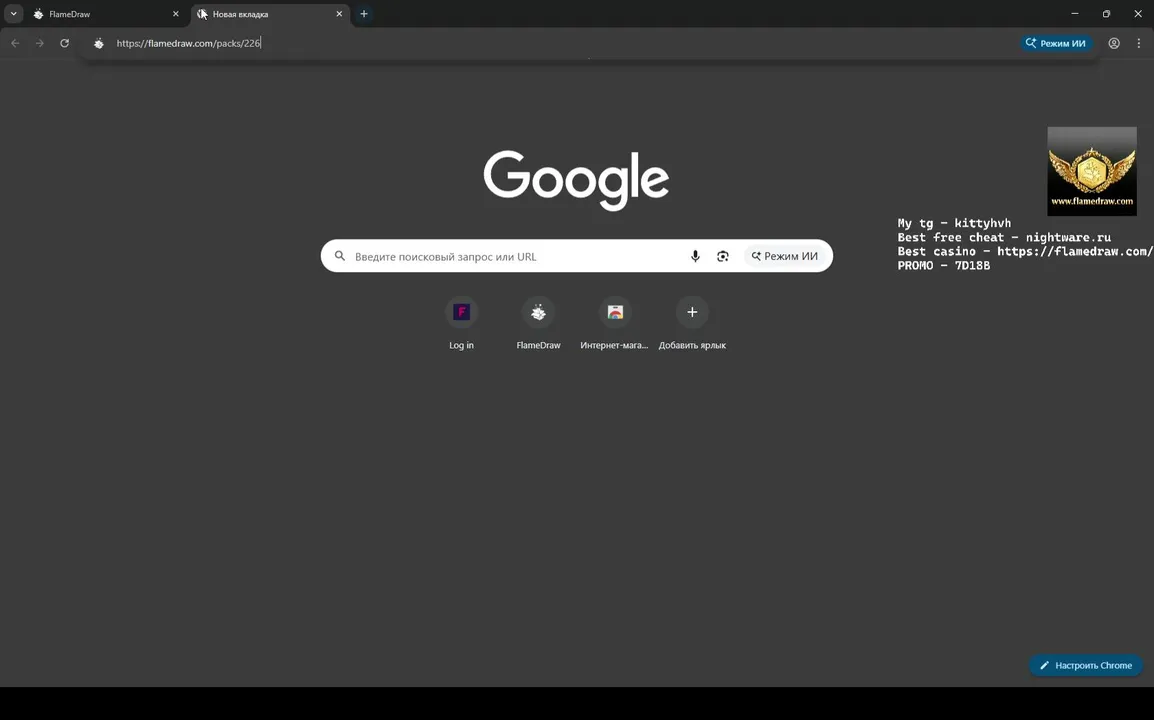Click the Настроить Chrome button

(x=1086, y=666)
